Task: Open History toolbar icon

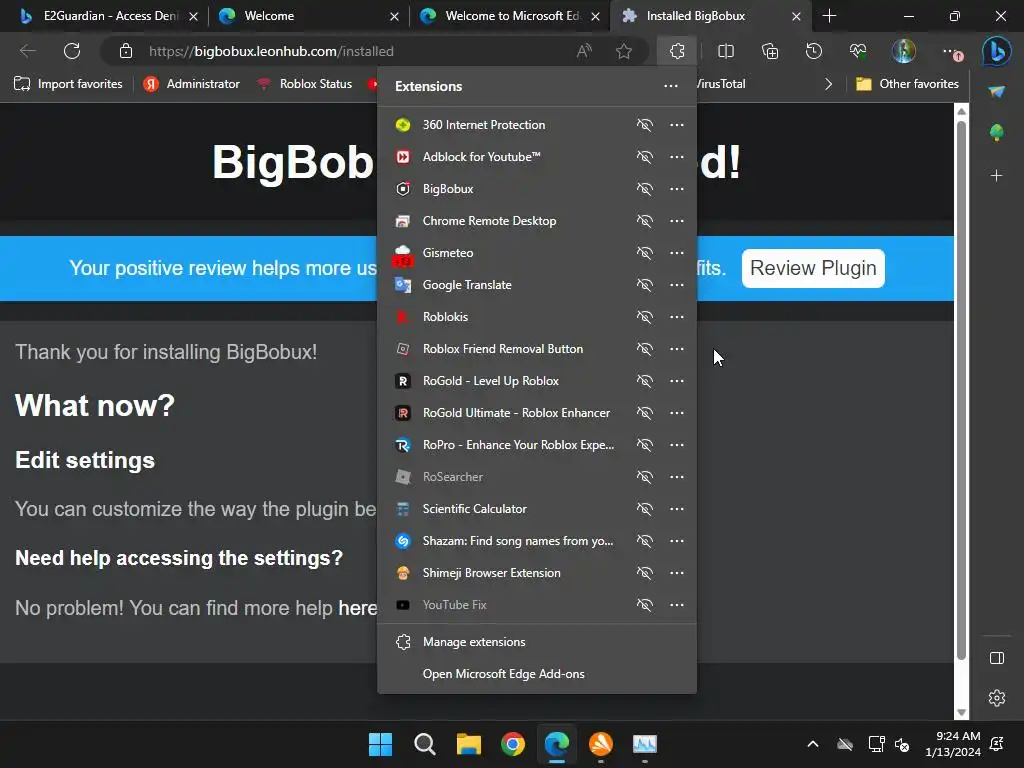Action: coord(814,51)
